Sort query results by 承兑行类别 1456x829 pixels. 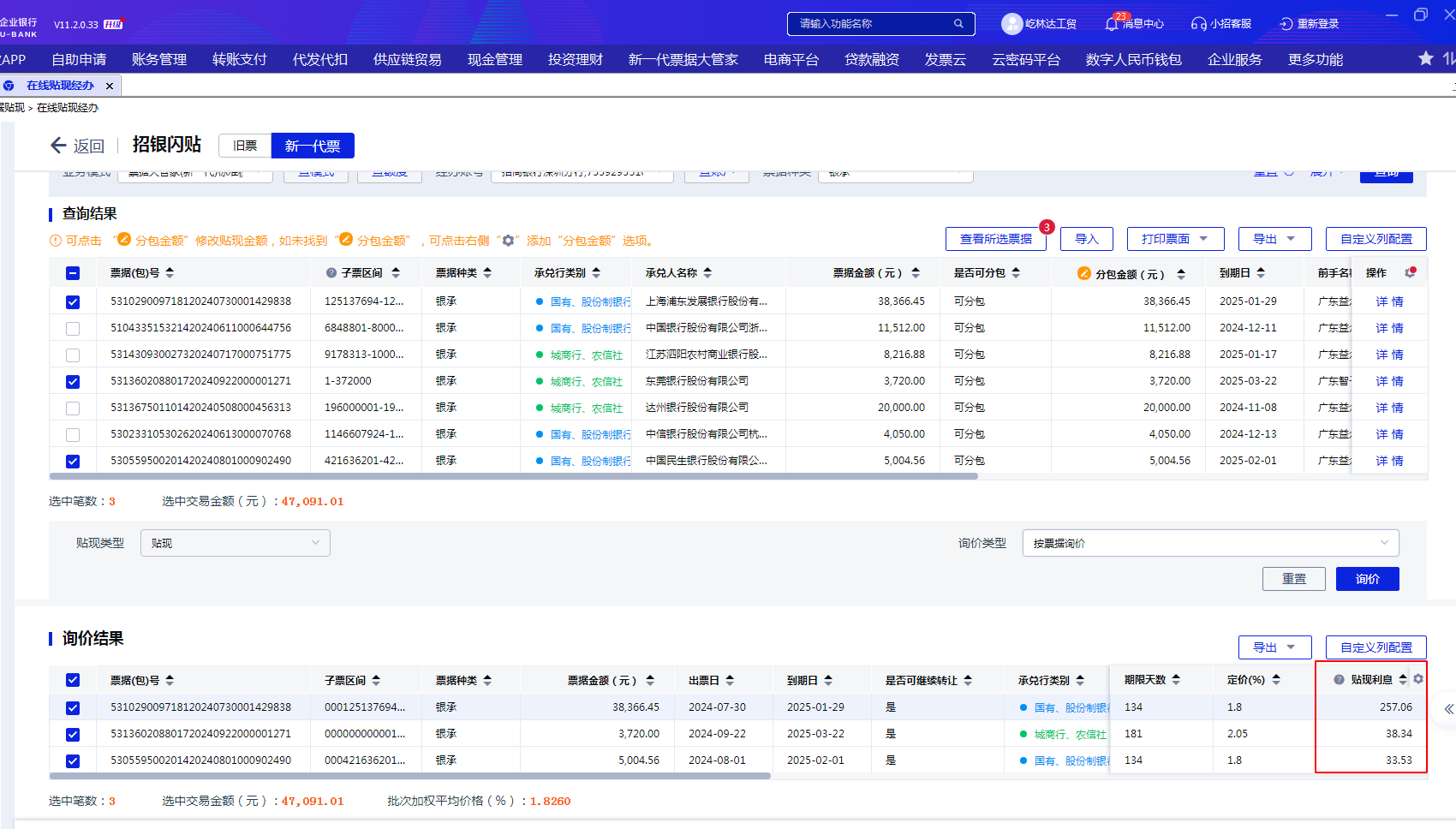pos(596,273)
